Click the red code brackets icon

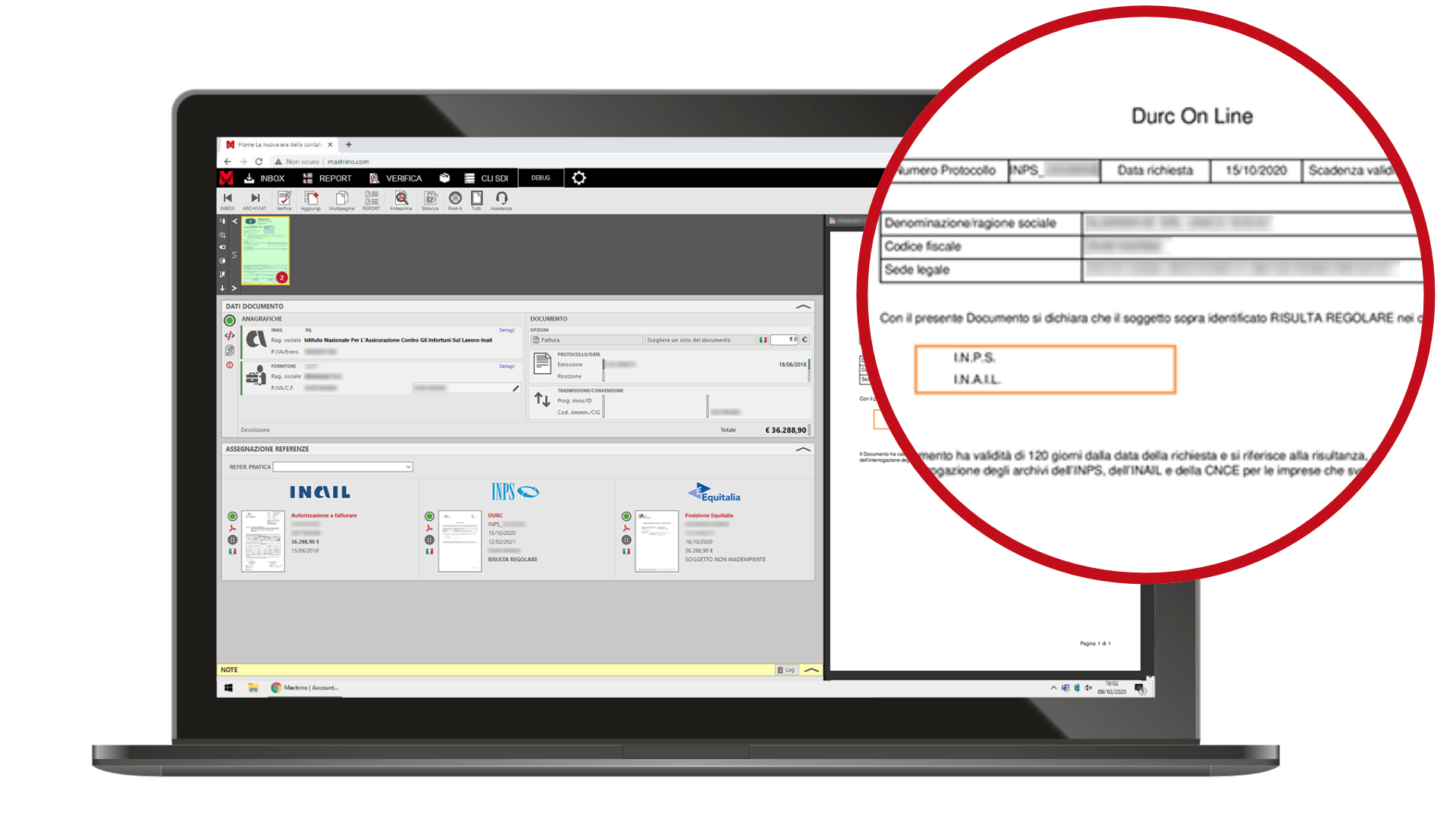(x=230, y=336)
